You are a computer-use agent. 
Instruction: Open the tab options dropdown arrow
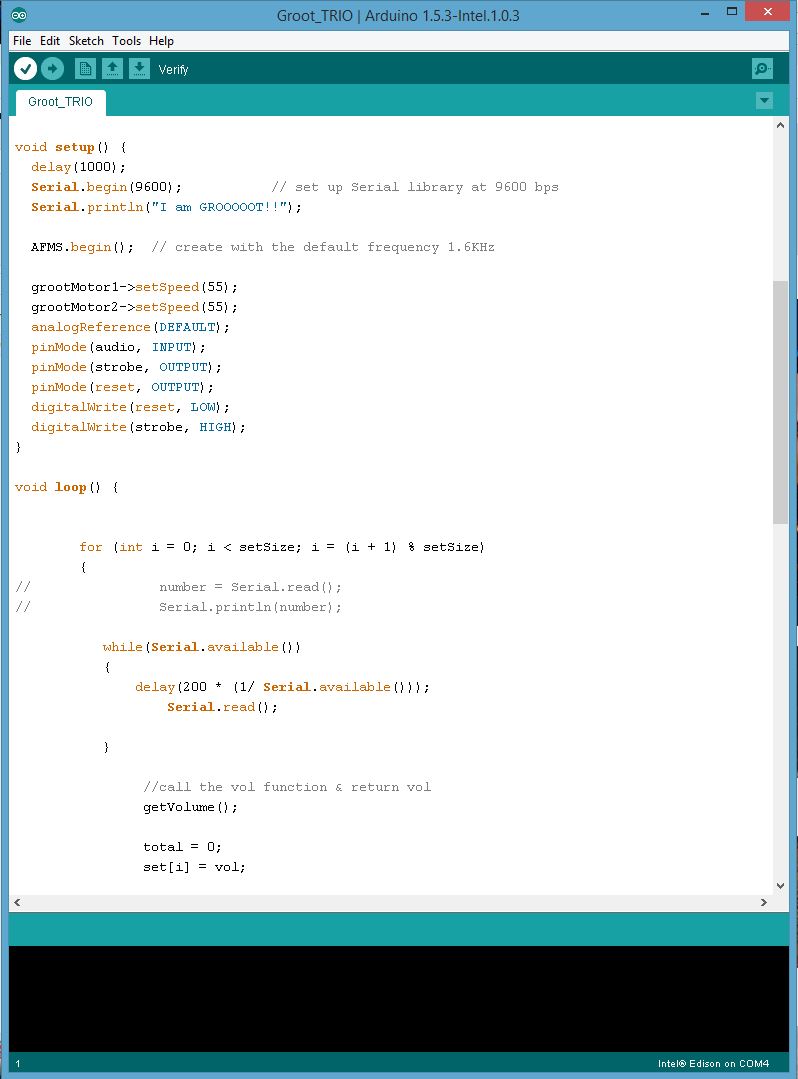pos(764,101)
